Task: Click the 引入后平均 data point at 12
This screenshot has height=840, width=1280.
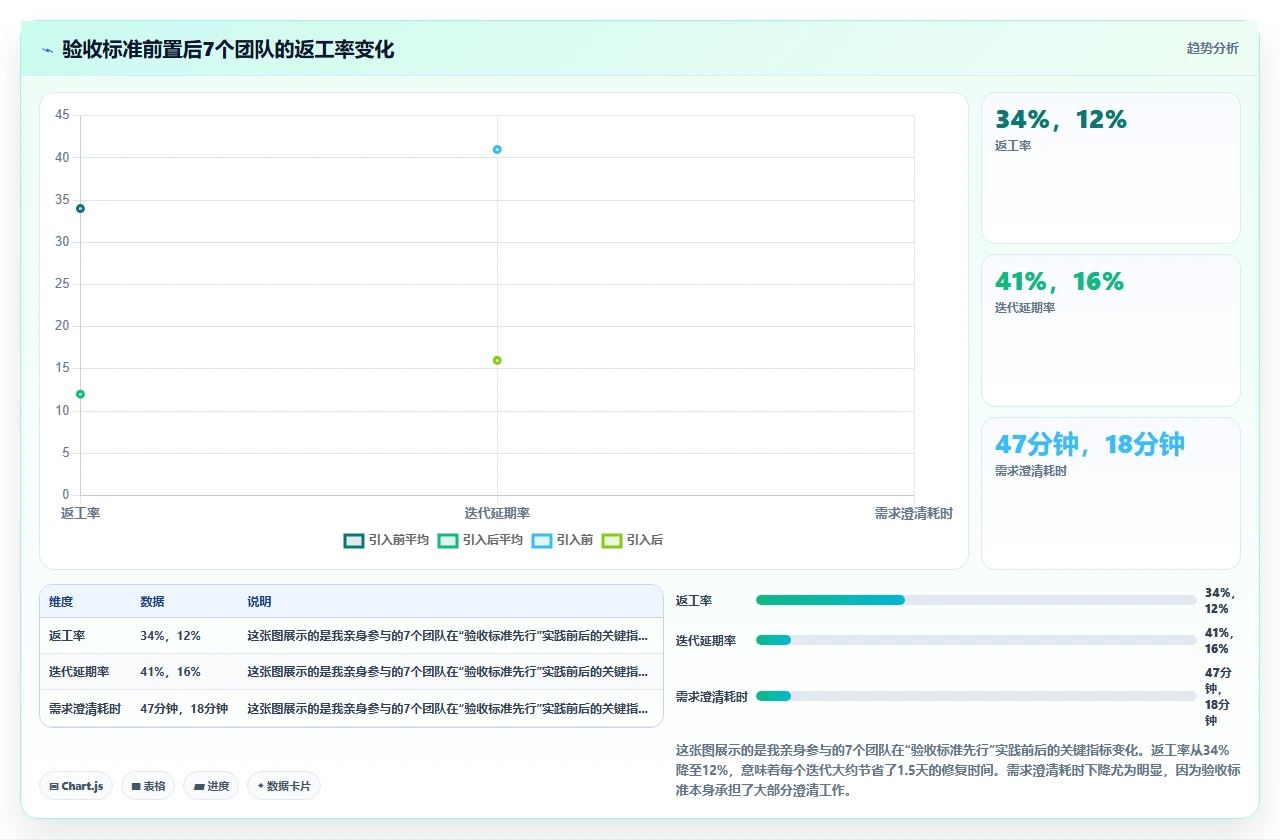Action: coord(80,394)
